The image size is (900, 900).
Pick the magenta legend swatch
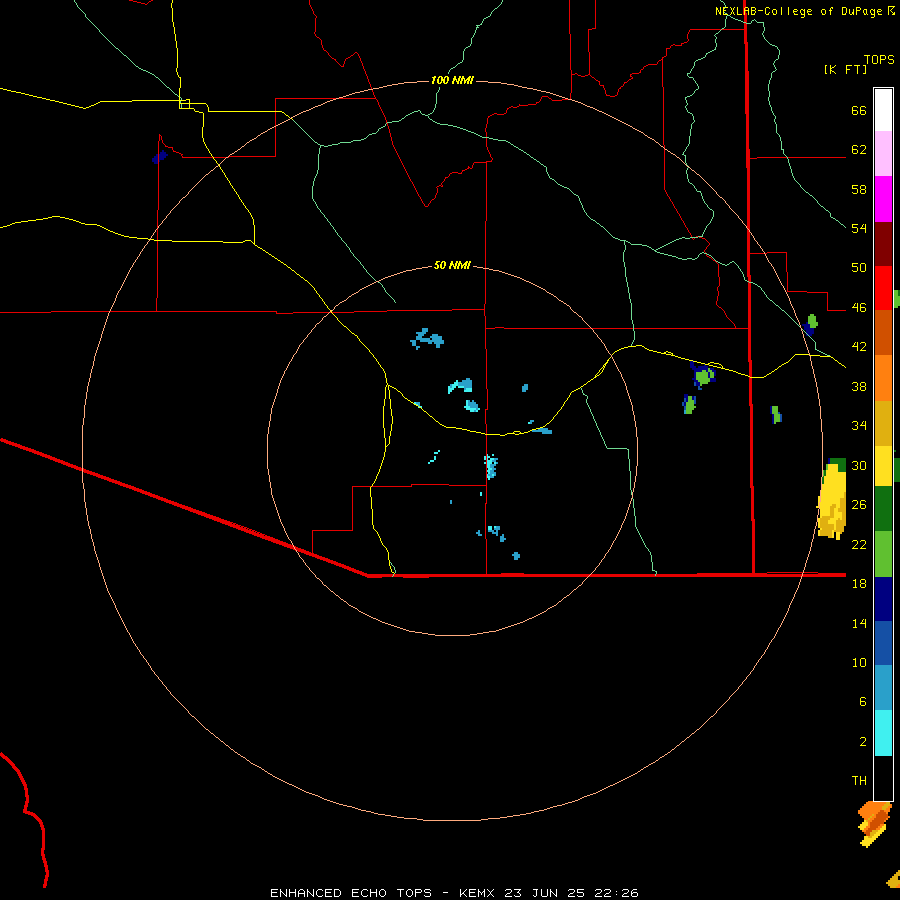[x=883, y=199]
